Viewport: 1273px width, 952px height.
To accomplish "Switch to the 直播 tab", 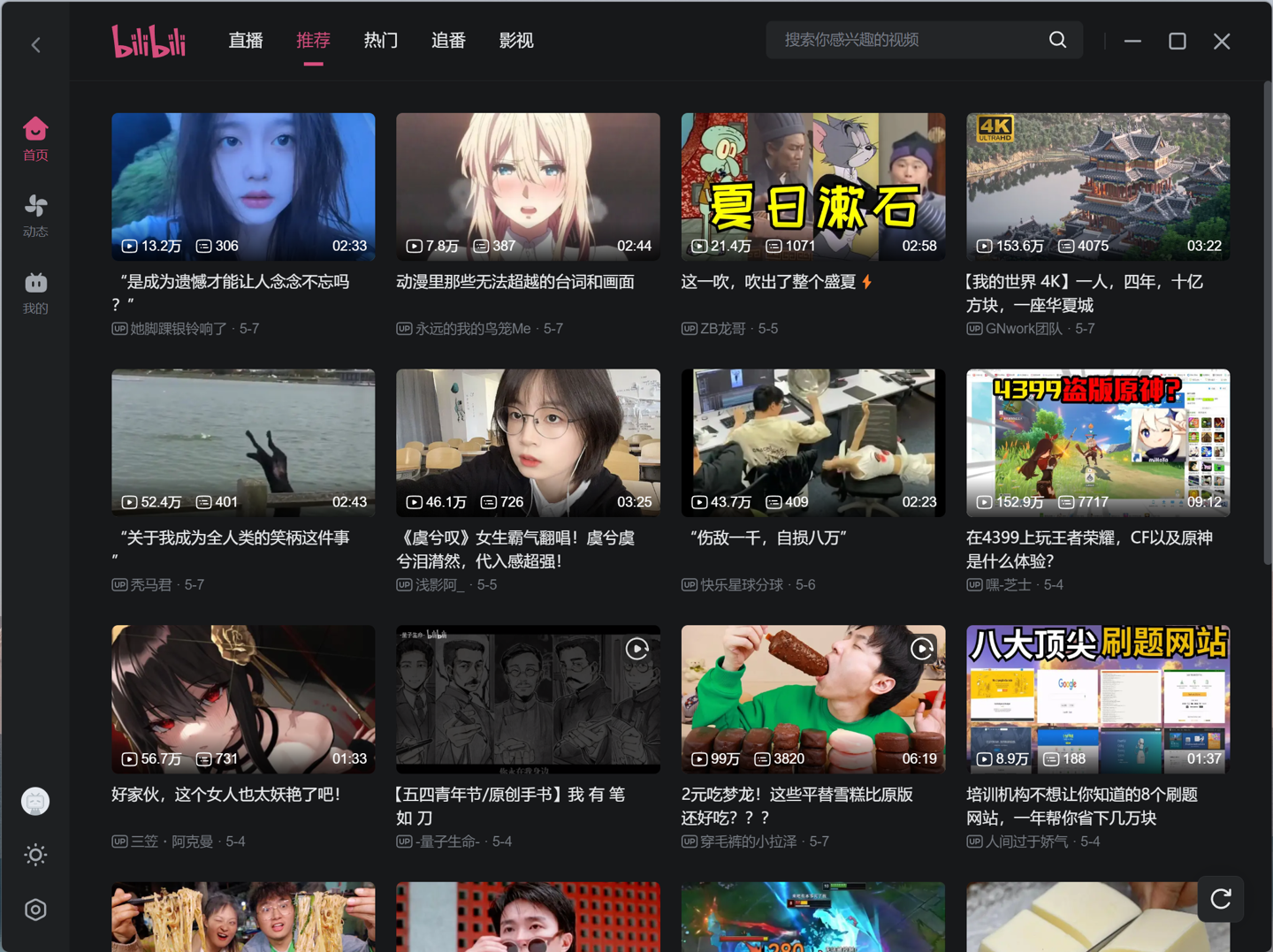I will point(246,41).
